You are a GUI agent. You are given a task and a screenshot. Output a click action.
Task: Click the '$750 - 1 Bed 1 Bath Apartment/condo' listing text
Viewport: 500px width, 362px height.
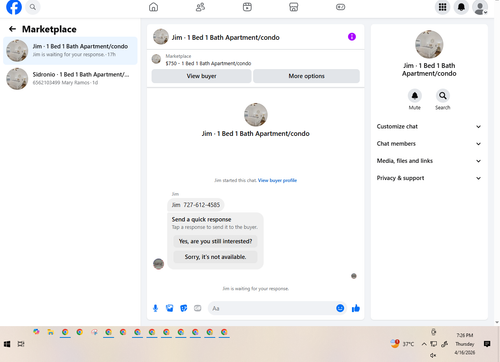tap(208, 63)
